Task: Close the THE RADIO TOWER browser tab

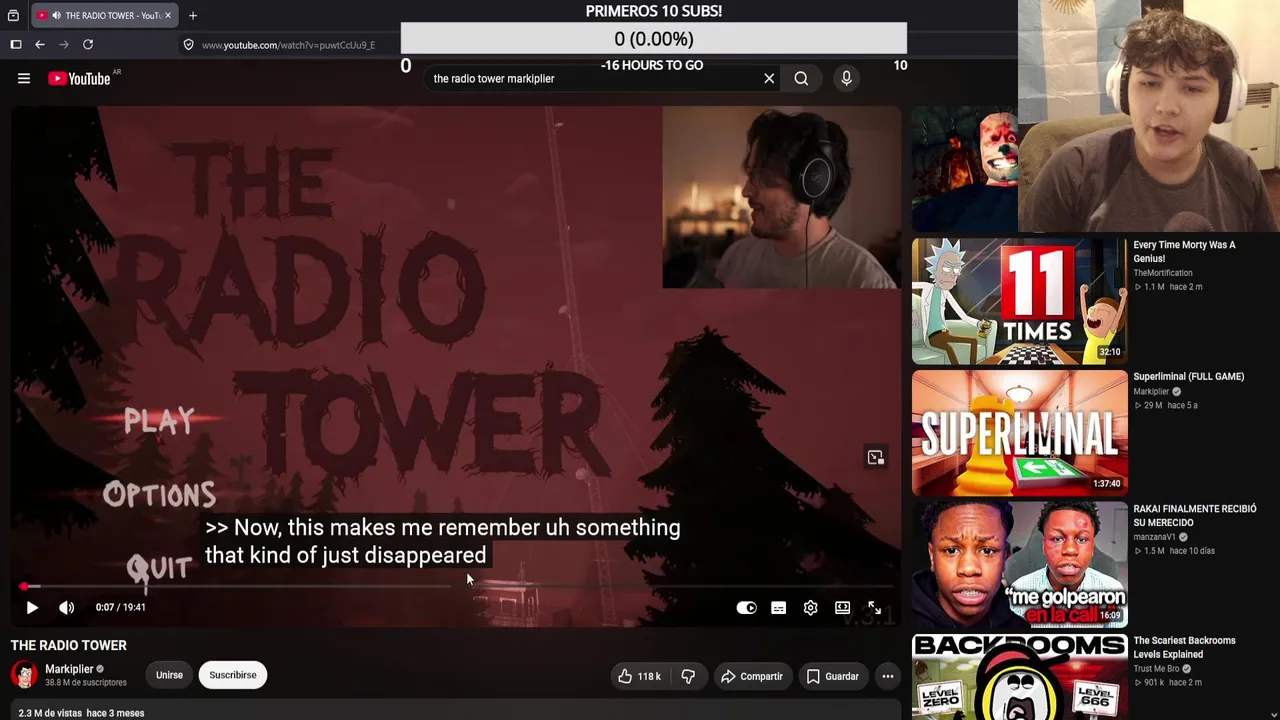Action: coord(168,16)
